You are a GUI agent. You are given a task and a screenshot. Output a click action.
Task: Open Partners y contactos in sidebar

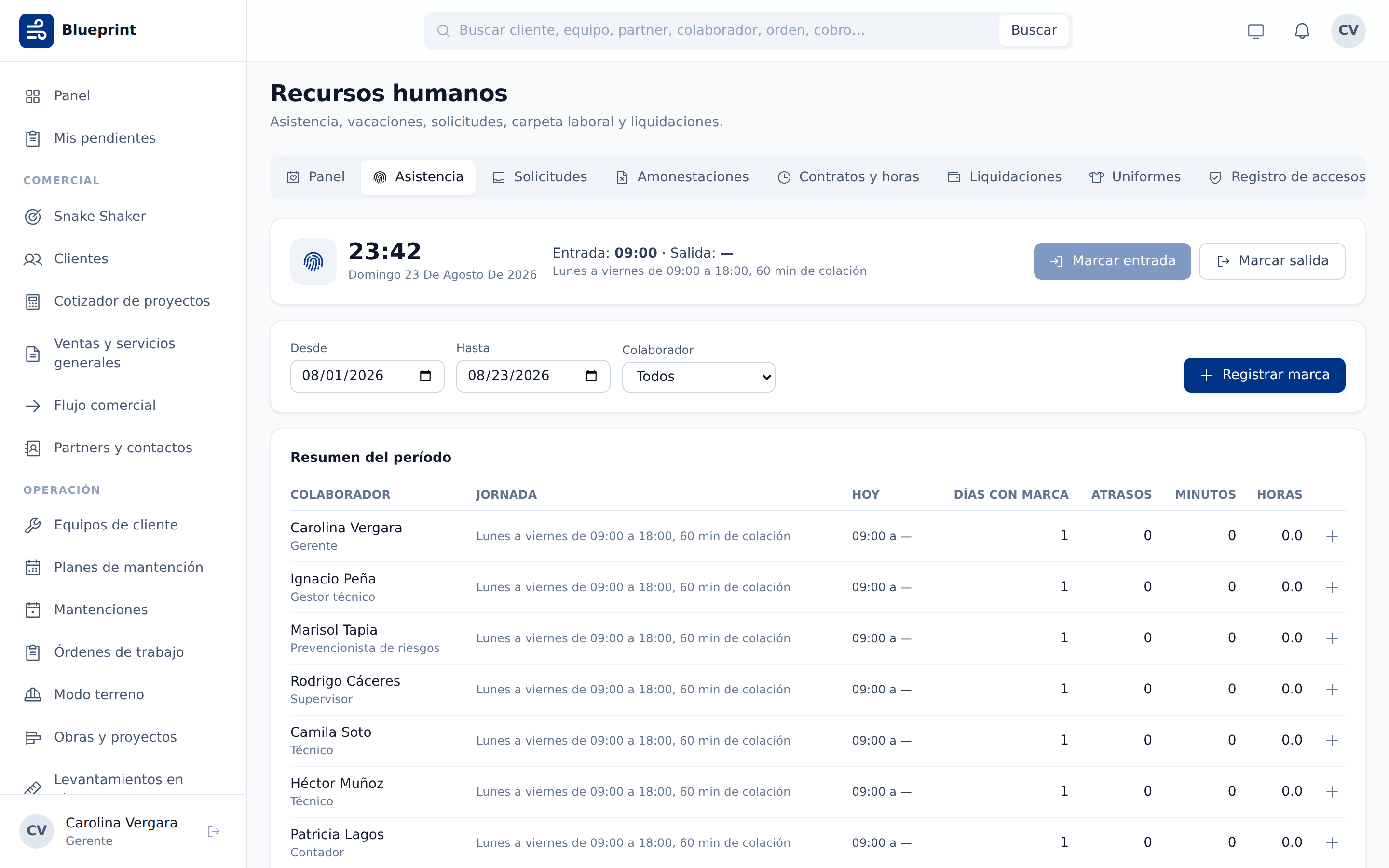(123, 448)
